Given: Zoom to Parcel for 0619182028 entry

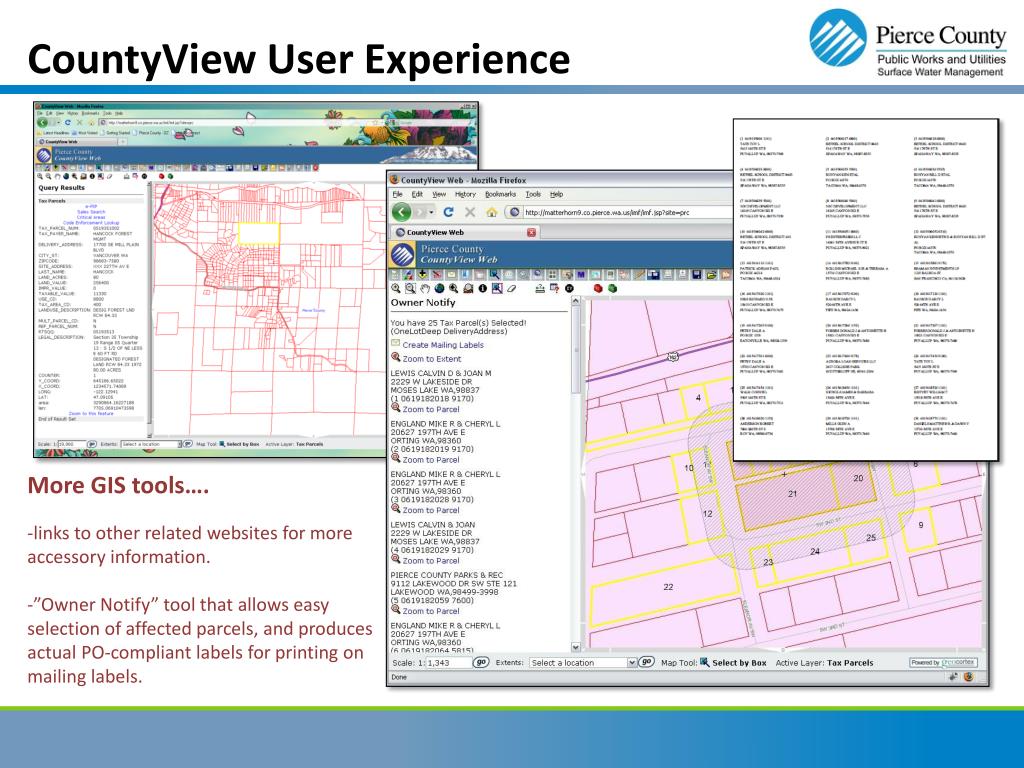Looking at the screenshot, I should pyautogui.click(x=430, y=510).
